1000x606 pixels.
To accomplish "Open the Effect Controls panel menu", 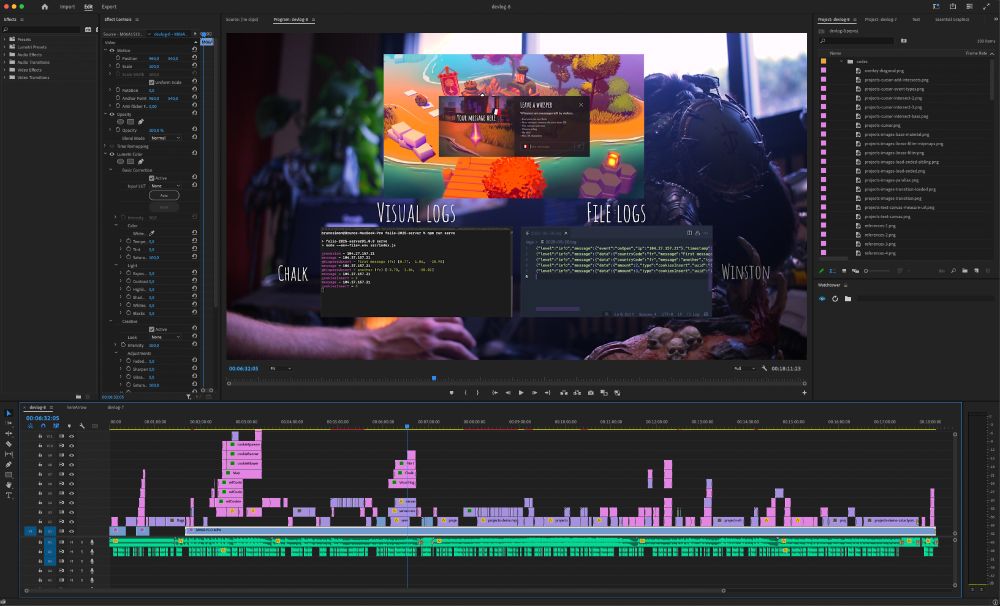I will [x=137, y=20].
